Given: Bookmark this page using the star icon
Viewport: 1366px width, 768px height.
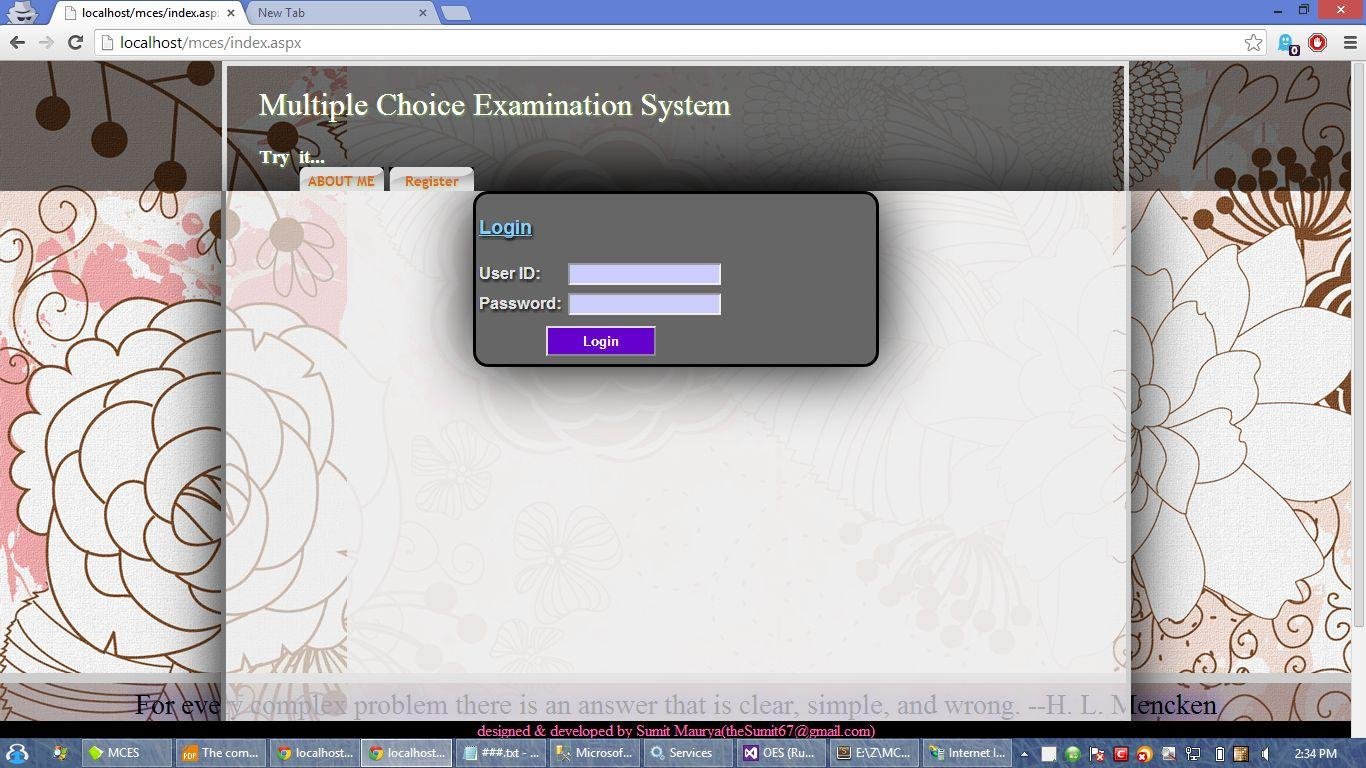Looking at the screenshot, I should click(1254, 43).
